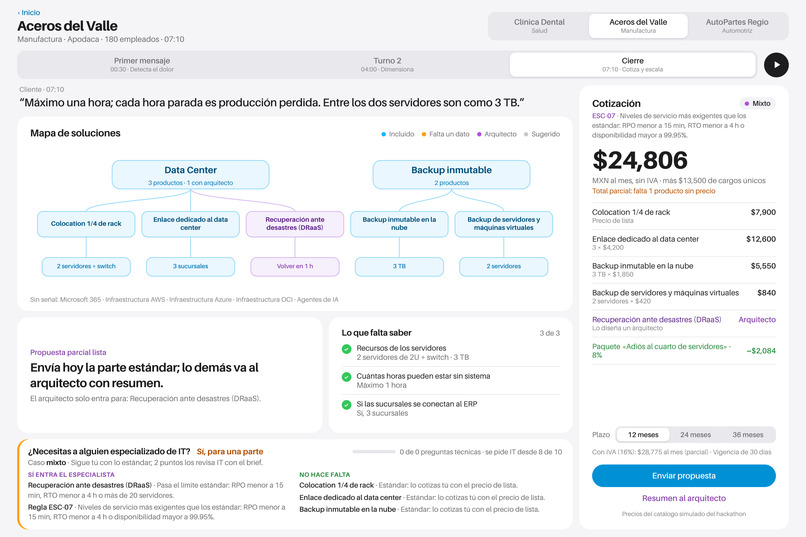The height and width of the screenshot is (537, 806).
Task: Select Backup de servidores y máquinas virtuales node
Action: click(x=504, y=224)
